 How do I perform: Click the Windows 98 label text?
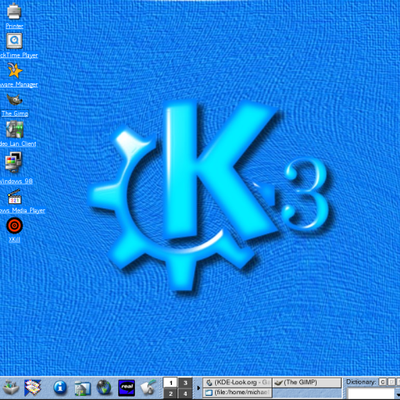coord(16,181)
